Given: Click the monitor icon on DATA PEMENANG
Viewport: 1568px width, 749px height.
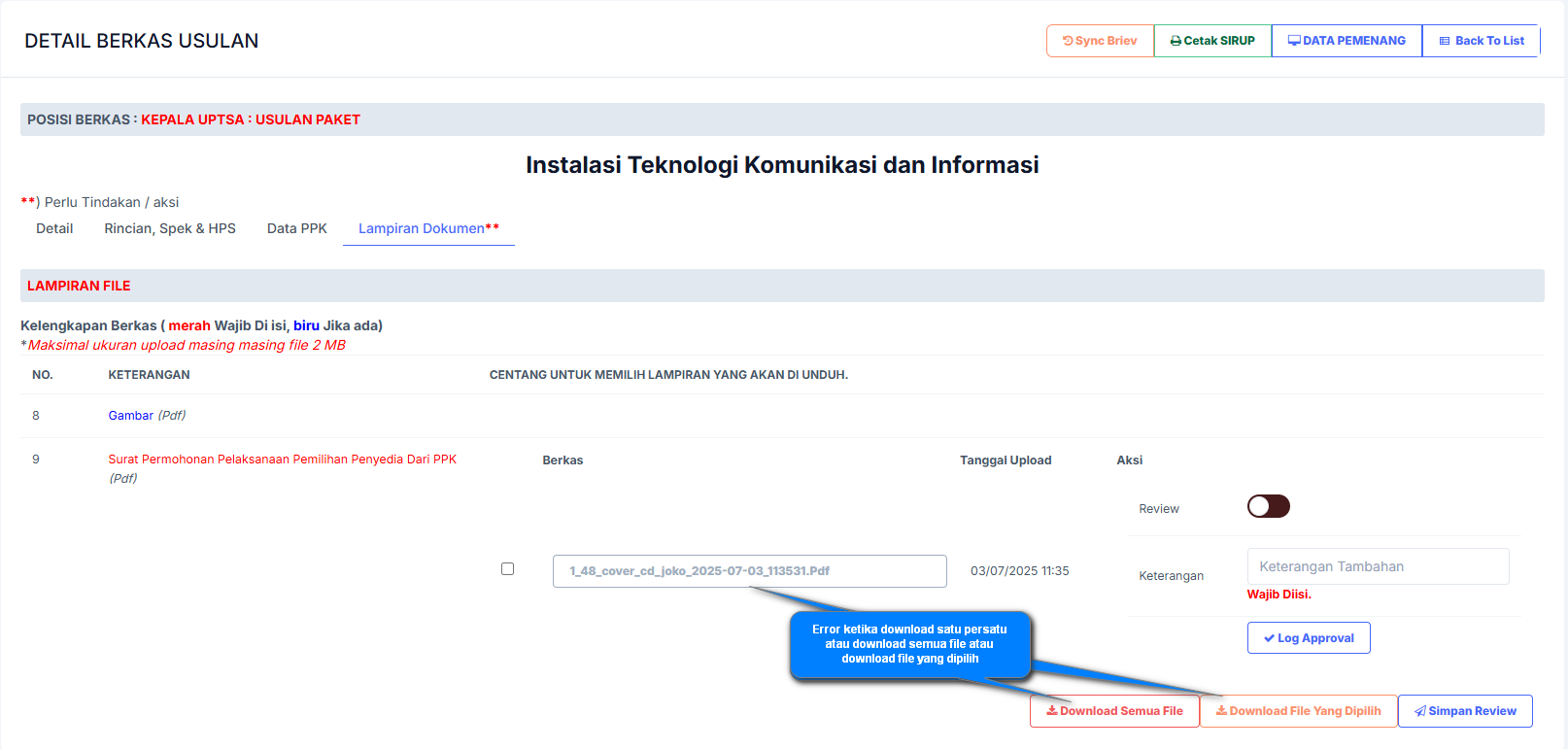Looking at the screenshot, I should click(1294, 41).
